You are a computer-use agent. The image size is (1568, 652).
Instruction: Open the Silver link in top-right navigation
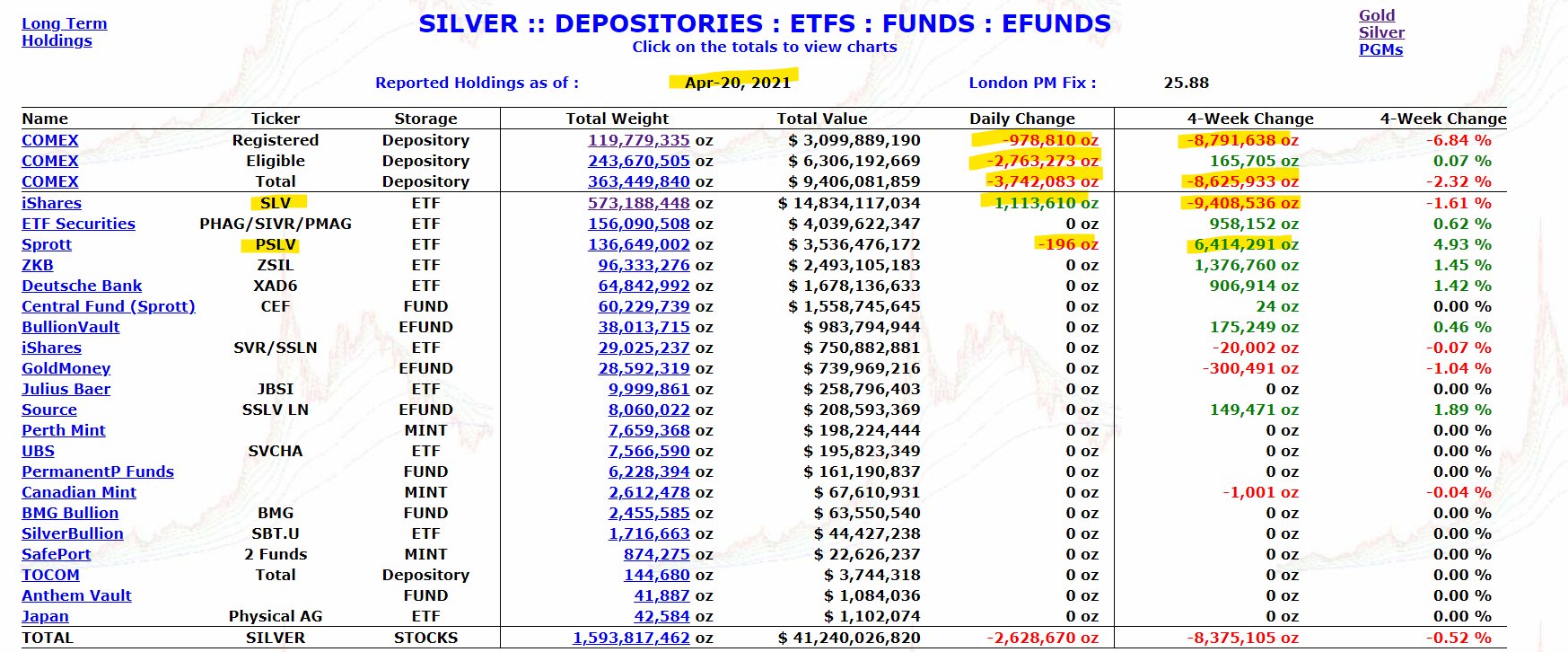tap(1381, 32)
